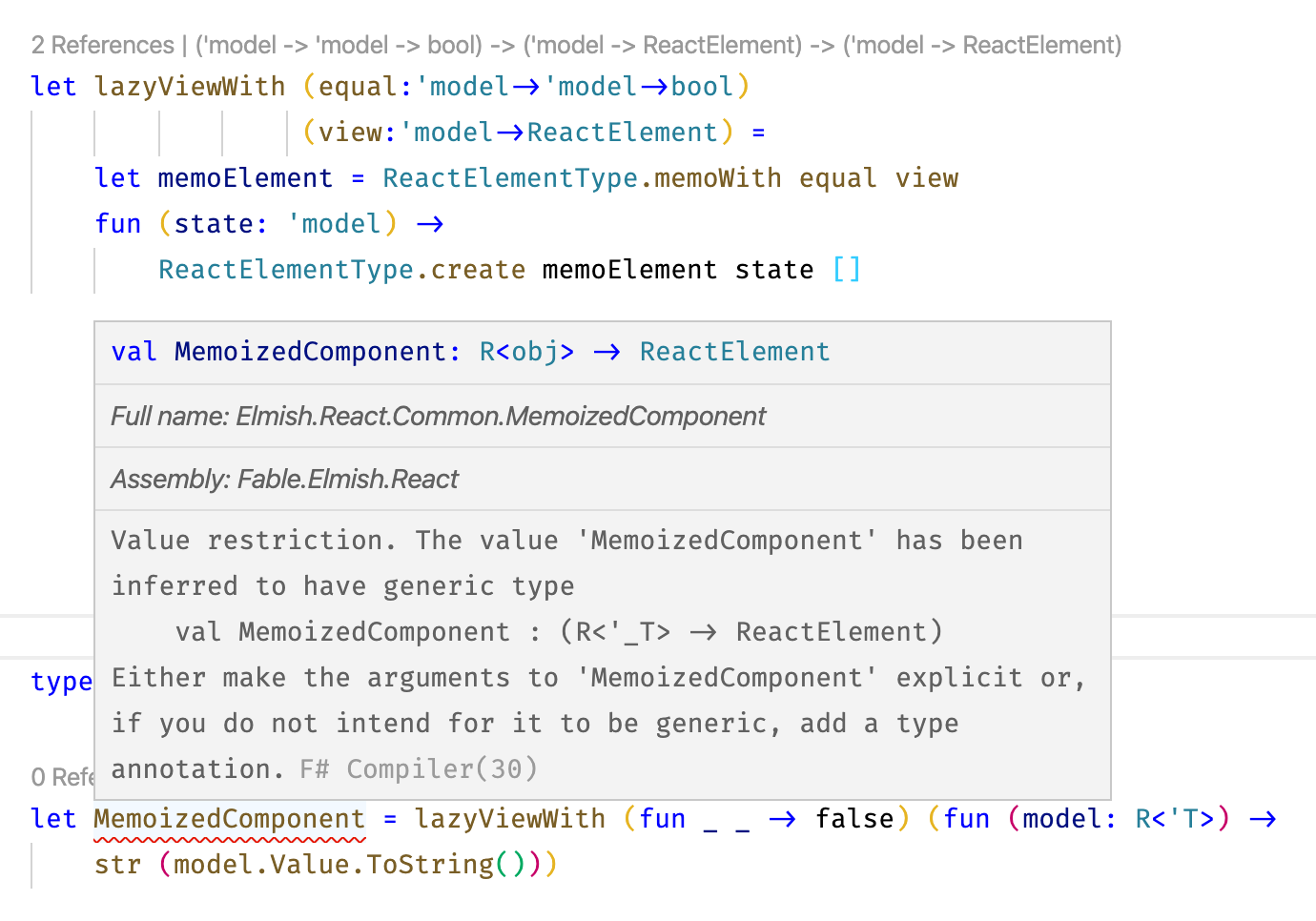Click the "2 References" CodeLens link

pos(102,45)
